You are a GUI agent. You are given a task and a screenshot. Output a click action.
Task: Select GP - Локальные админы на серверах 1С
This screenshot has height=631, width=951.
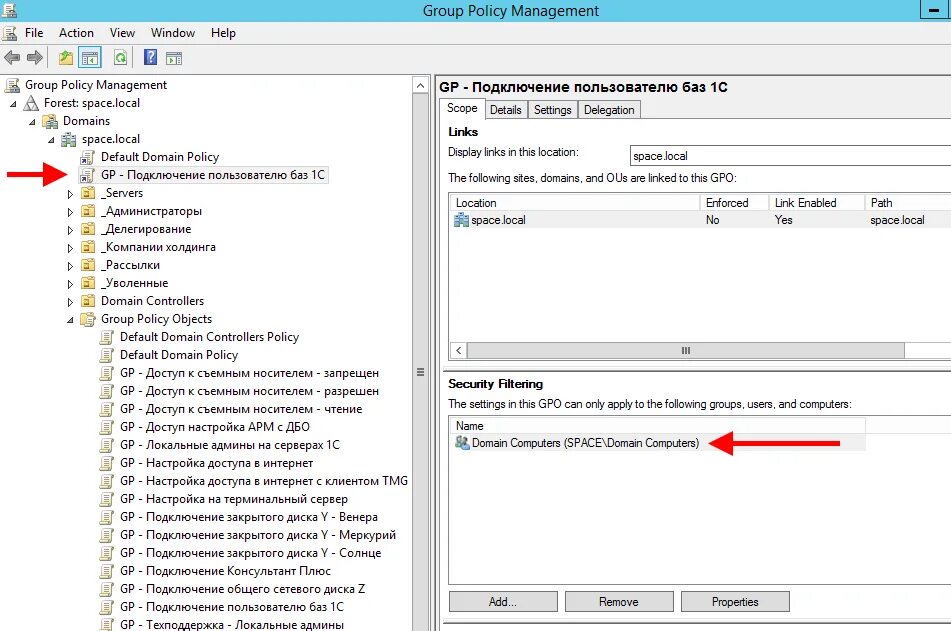tap(230, 445)
